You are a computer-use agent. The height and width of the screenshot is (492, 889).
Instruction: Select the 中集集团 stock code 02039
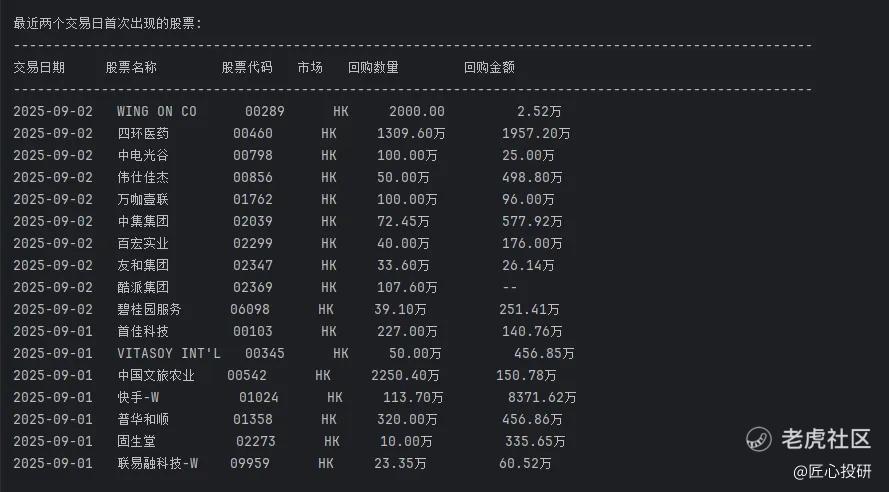(x=253, y=221)
